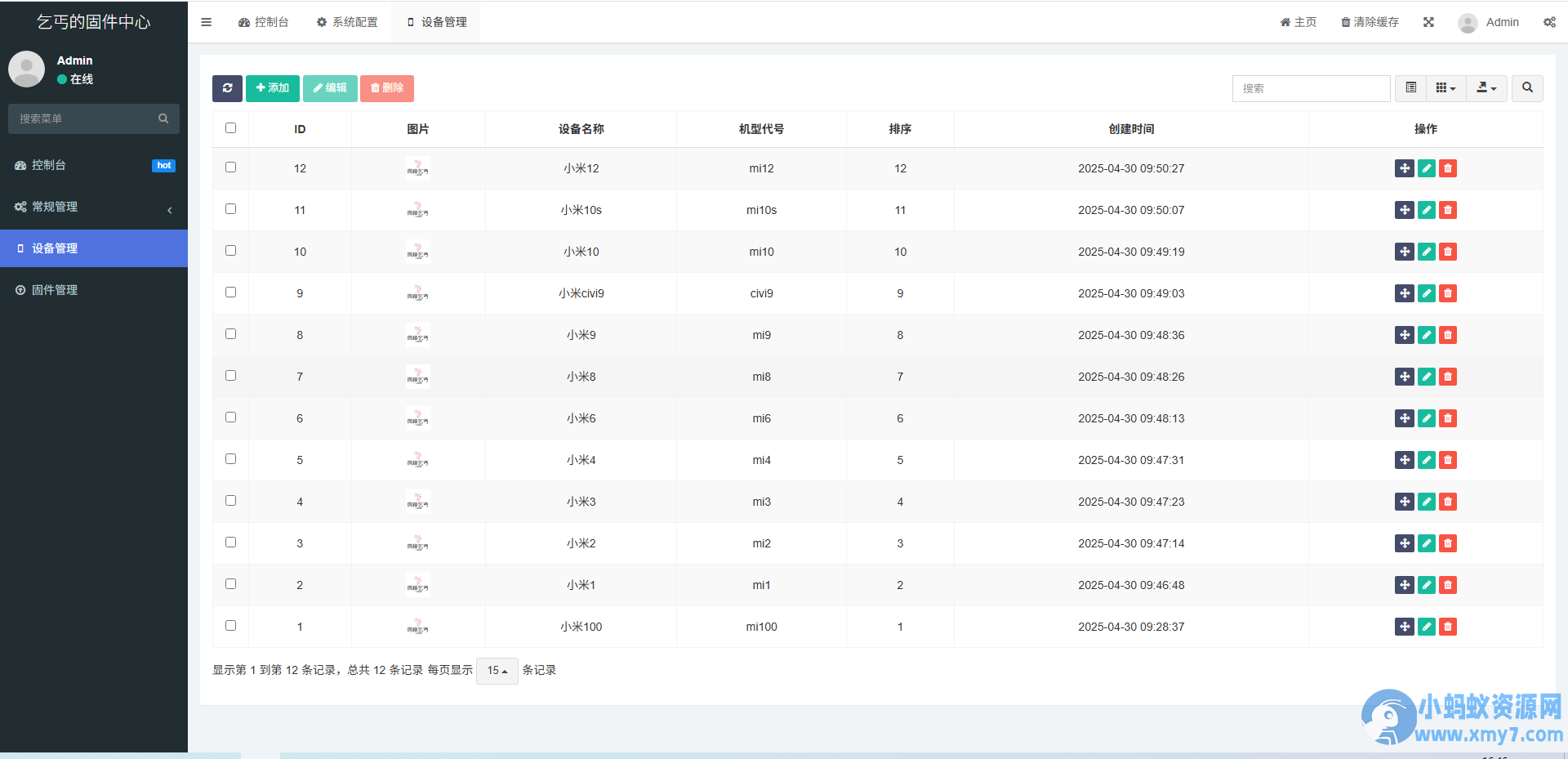
Task: Sort by the 排序 column header
Action: [900, 129]
